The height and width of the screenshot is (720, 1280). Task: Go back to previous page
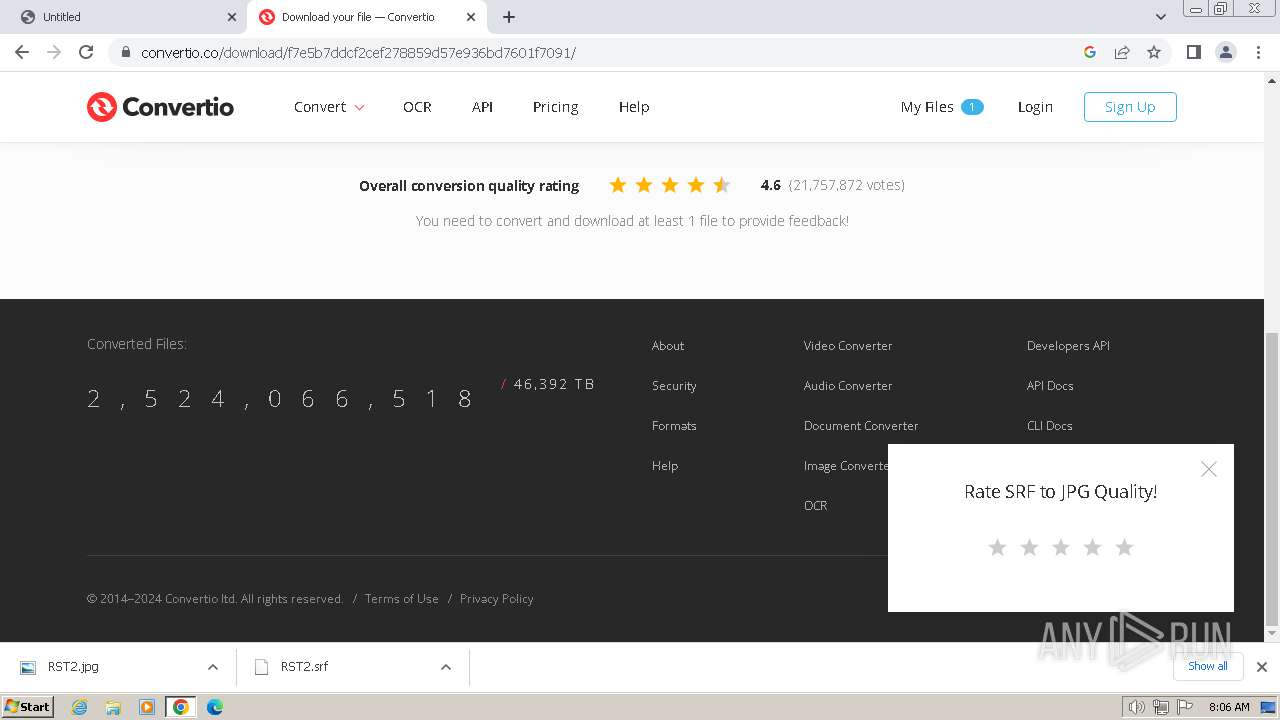click(22, 52)
